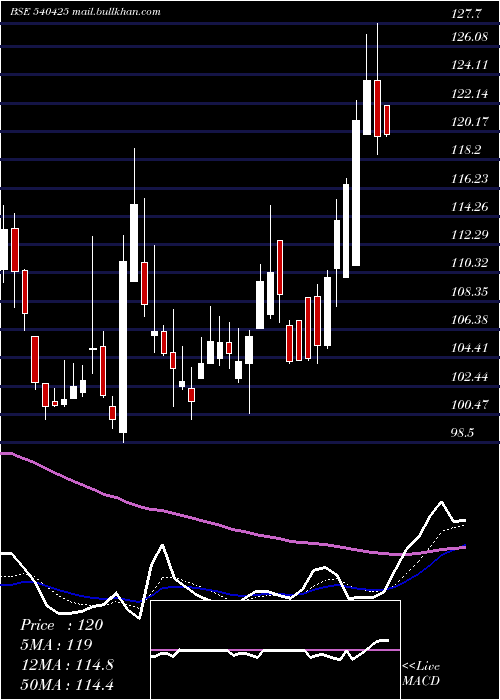Click the 104.41 price axis label
The width and height of the screenshot is (500, 700).
click(x=470, y=348)
